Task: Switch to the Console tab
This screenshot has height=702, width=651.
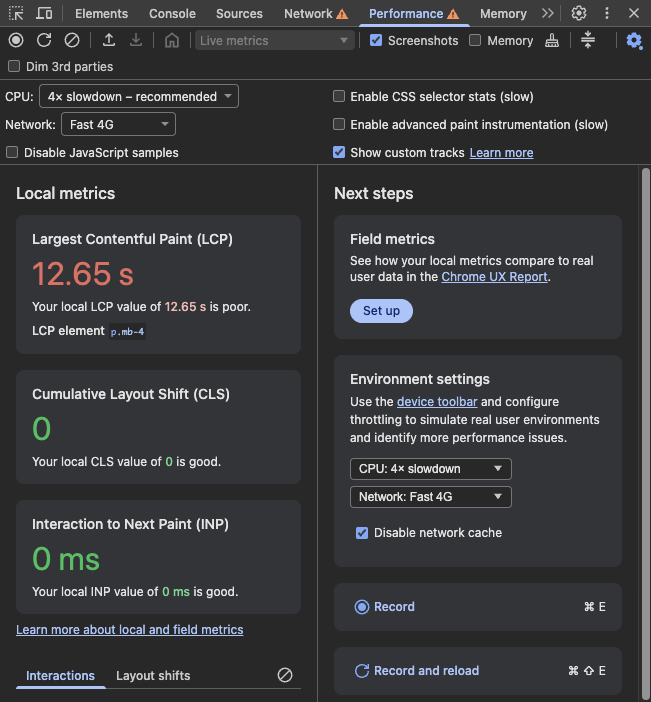Action: pyautogui.click(x=172, y=13)
